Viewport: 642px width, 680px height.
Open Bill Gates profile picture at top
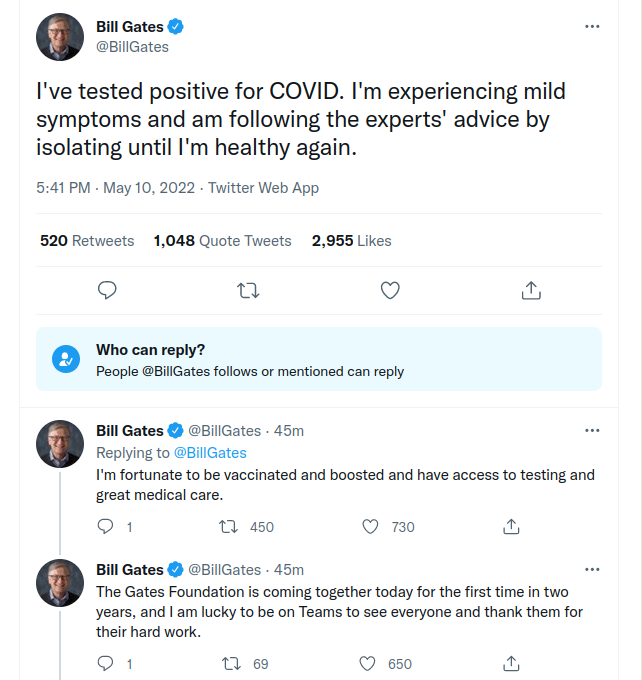coord(60,38)
